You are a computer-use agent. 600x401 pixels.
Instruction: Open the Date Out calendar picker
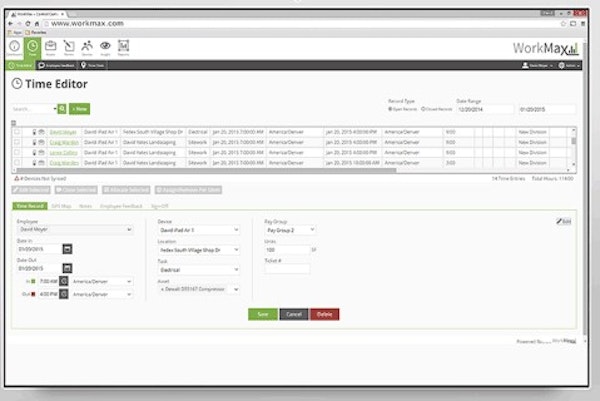pos(67,268)
